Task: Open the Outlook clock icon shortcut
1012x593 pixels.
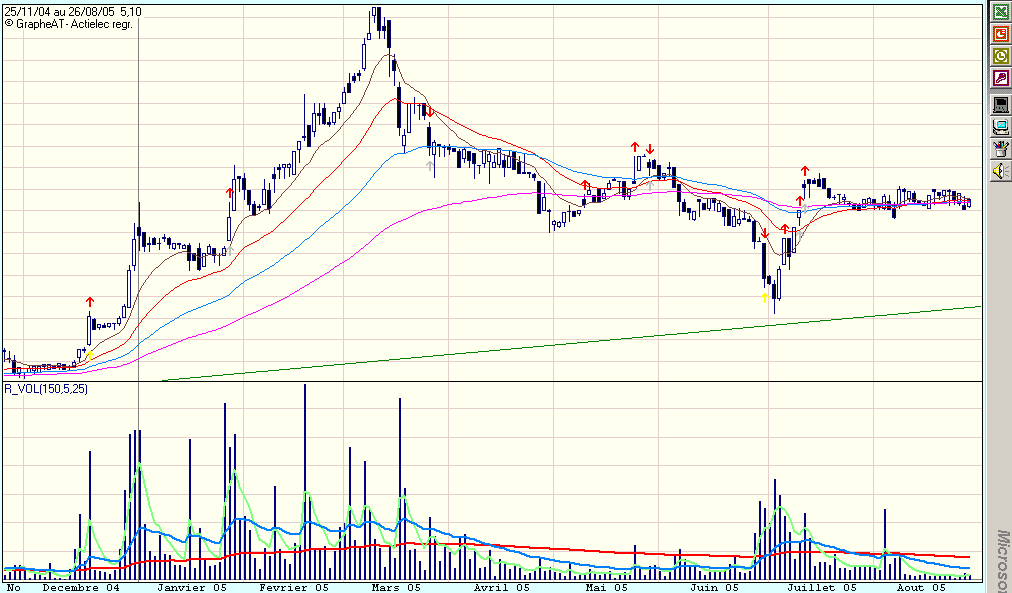Action: click(1000, 56)
